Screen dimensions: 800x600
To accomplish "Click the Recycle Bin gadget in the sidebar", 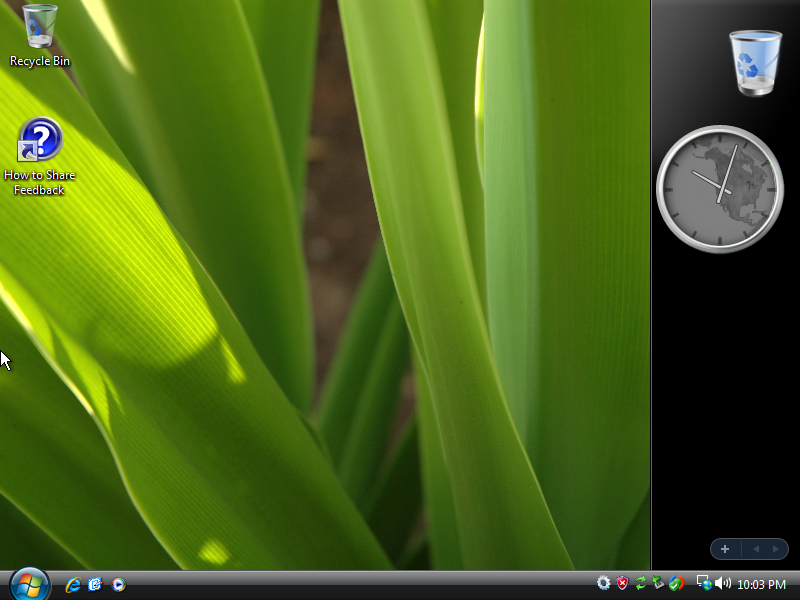I will coord(755,63).
